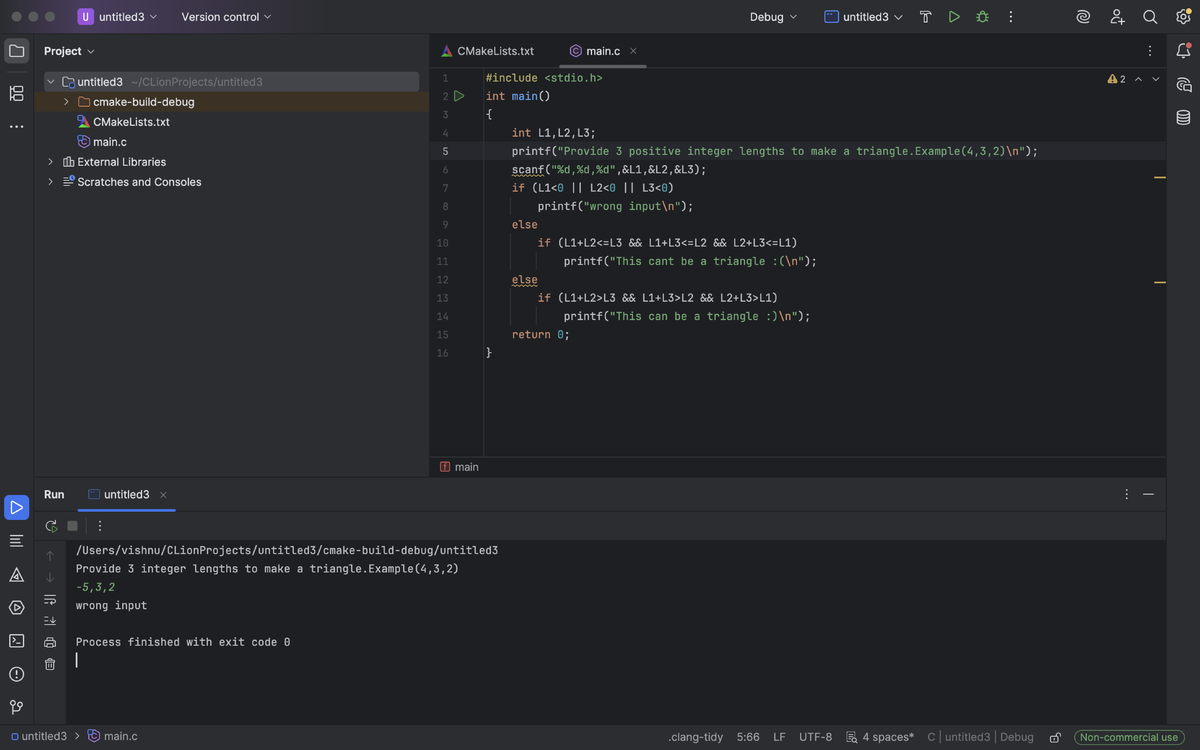Click LF line separator widget
1200x750 pixels.
coord(779,737)
